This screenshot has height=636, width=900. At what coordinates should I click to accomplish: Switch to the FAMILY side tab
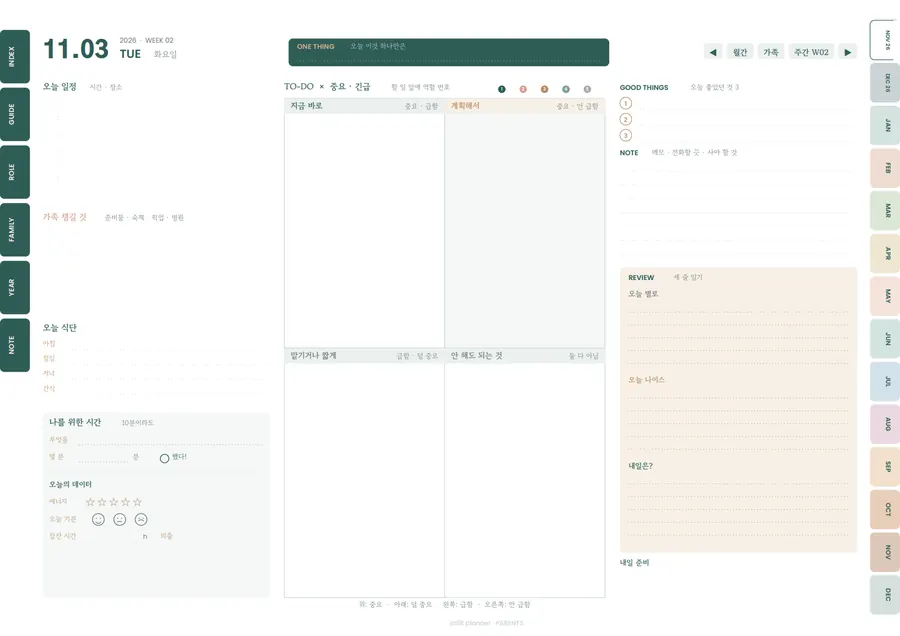pyautogui.click(x=14, y=230)
